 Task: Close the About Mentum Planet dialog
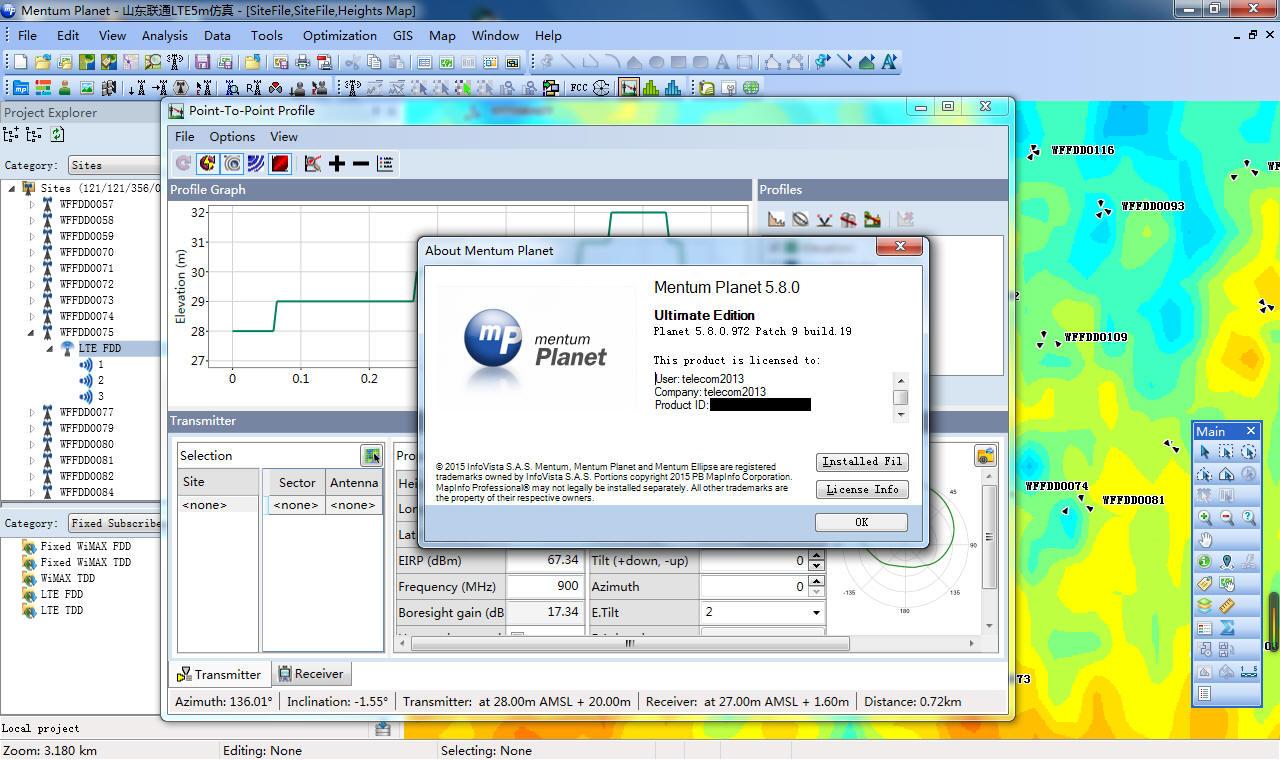click(900, 246)
